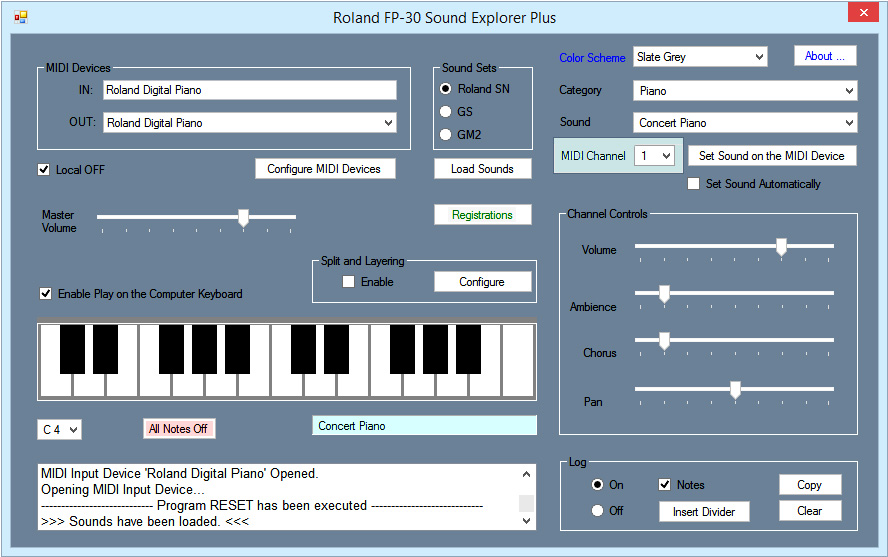Click the Insert Divider button
The width and height of the screenshot is (888, 557).
pos(704,512)
